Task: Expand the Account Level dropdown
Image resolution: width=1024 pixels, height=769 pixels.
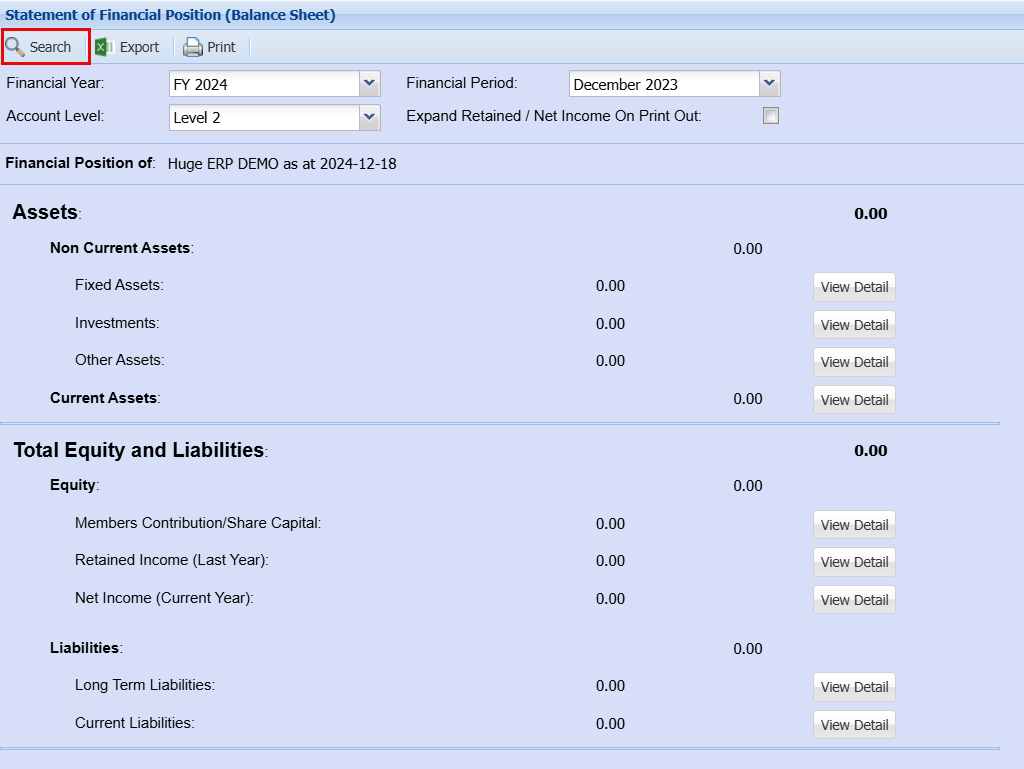Action: (369, 117)
